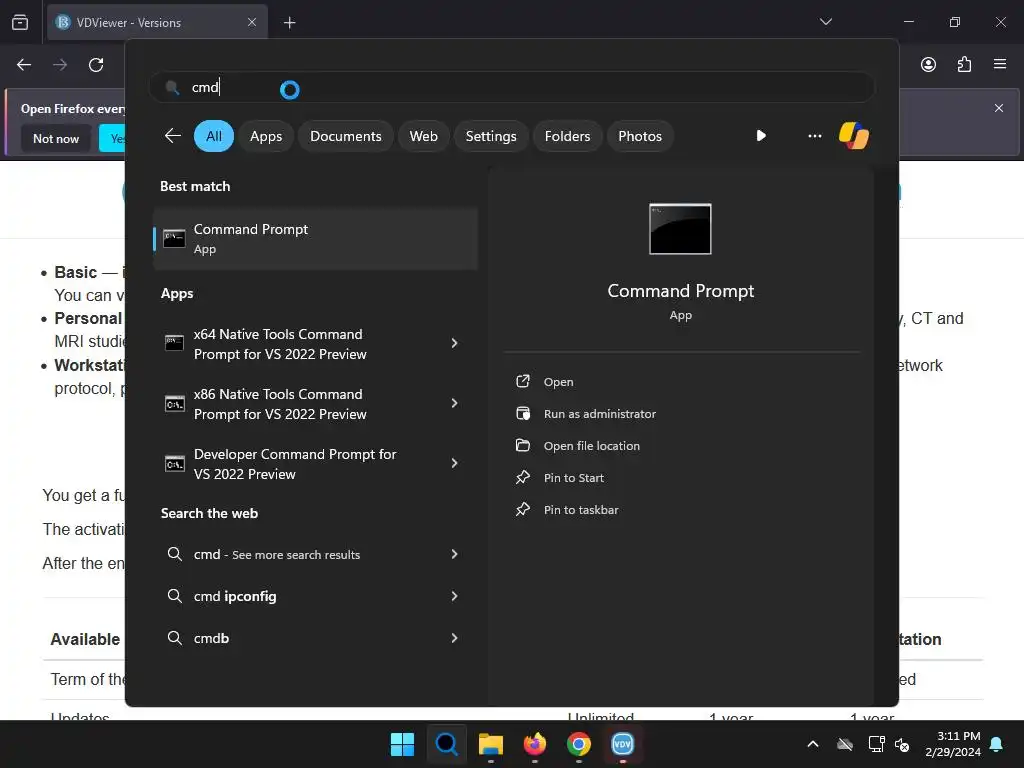Screen dimensions: 1024x768
Task: Click the muted volume tray icon
Action: (902, 744)
